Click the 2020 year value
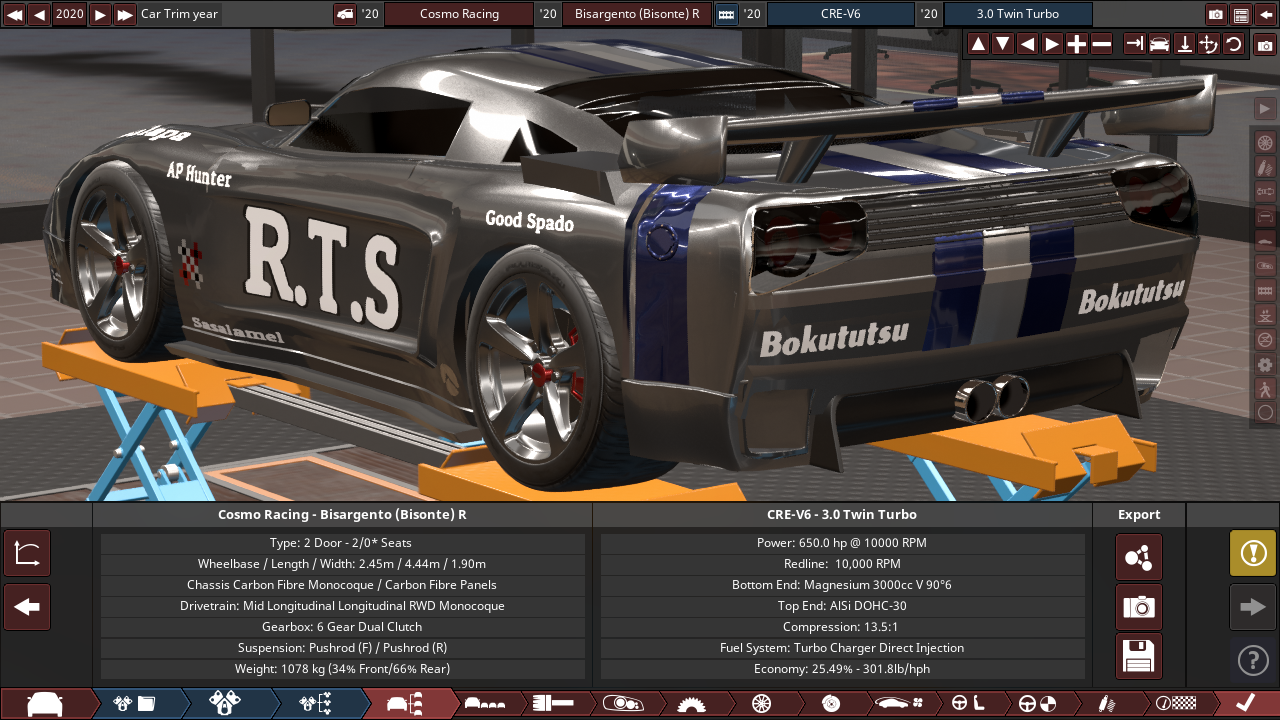Viewport: 1280px width, 720px height. [x=70, y=14]
